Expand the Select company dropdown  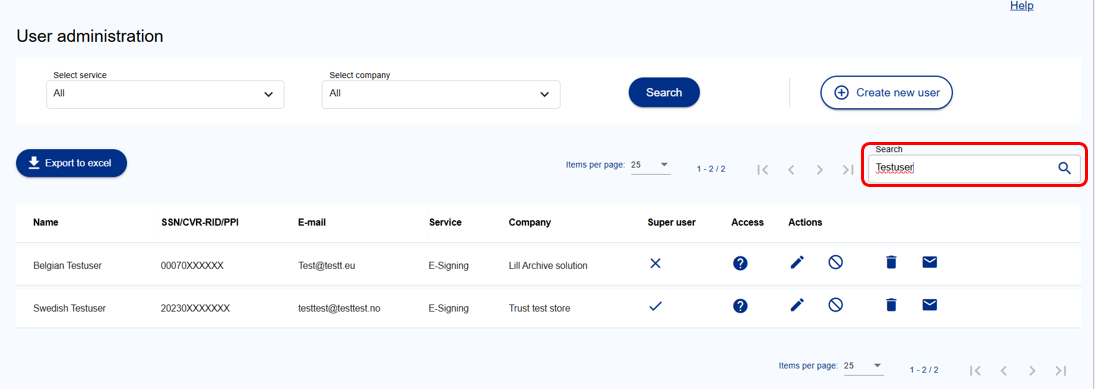(x=441, y=94)
